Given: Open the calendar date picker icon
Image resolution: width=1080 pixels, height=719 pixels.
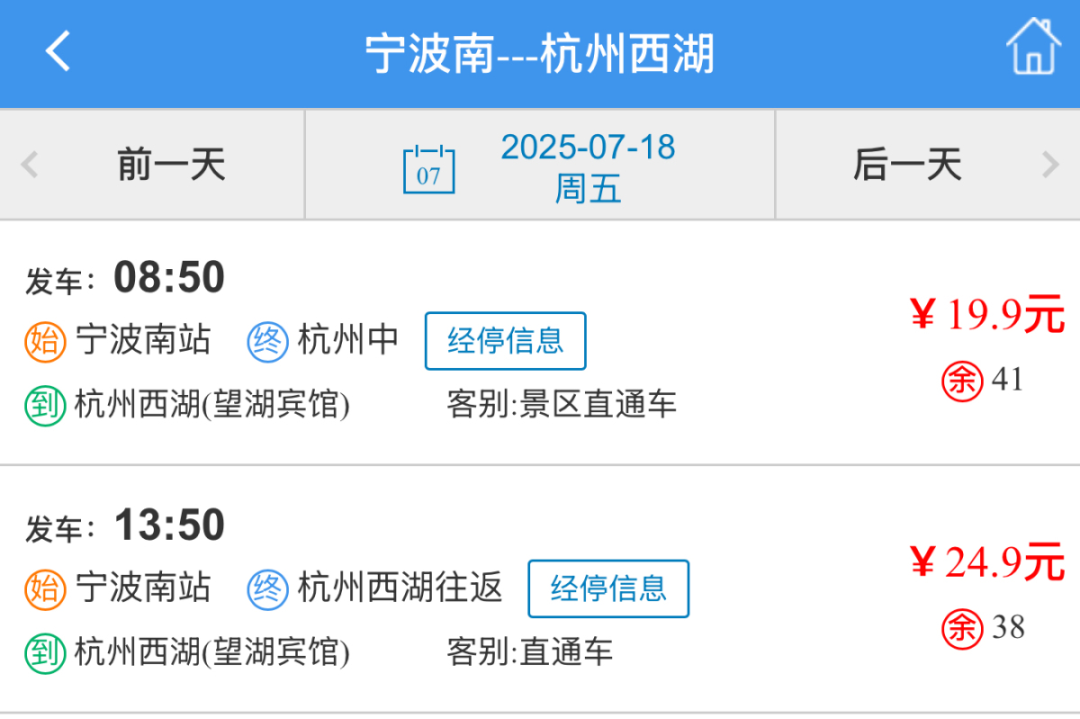Looking at the screenshot, I should (x=428, y=169).
